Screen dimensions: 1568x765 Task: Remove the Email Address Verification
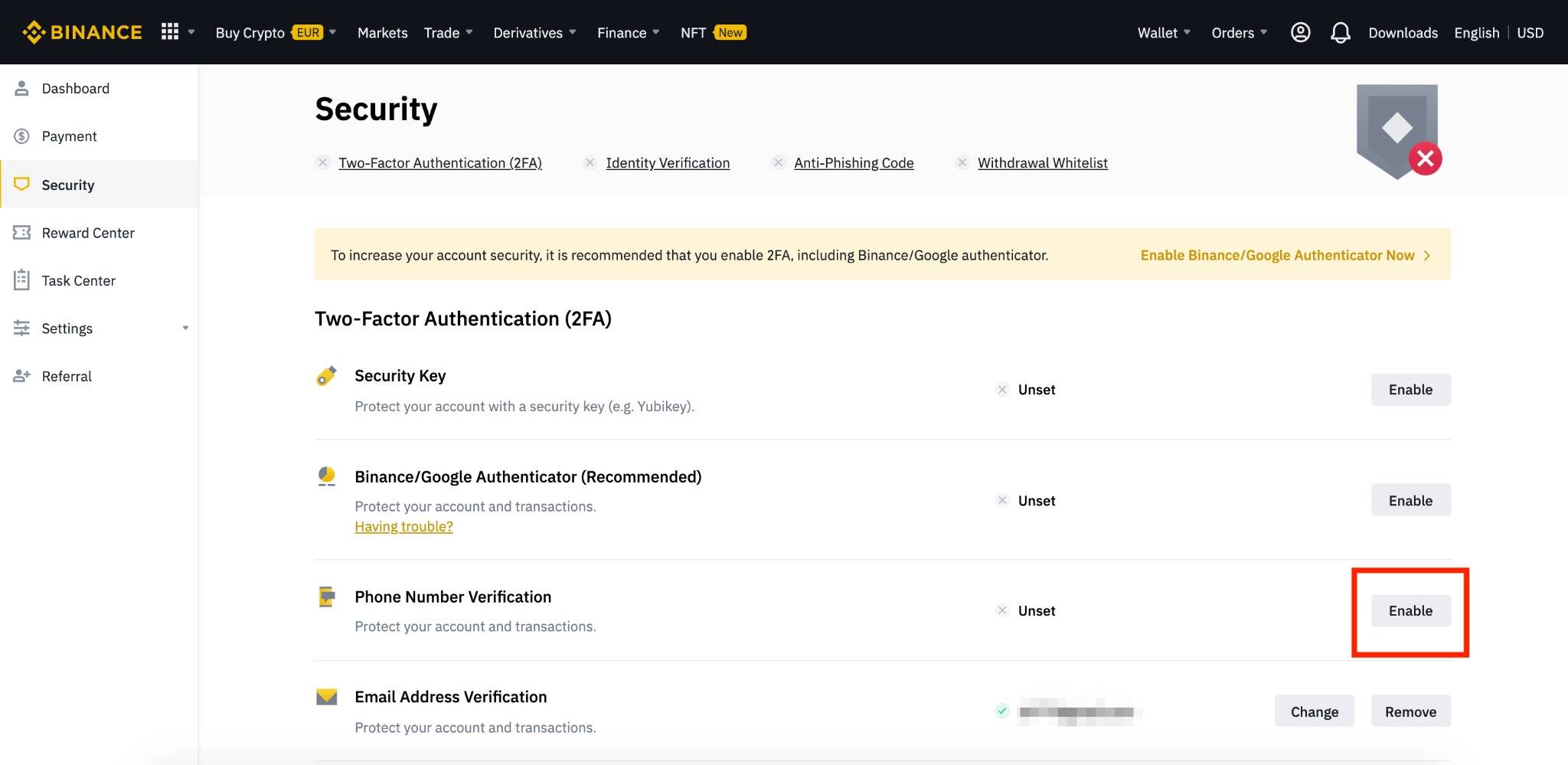click(1410, 711)
